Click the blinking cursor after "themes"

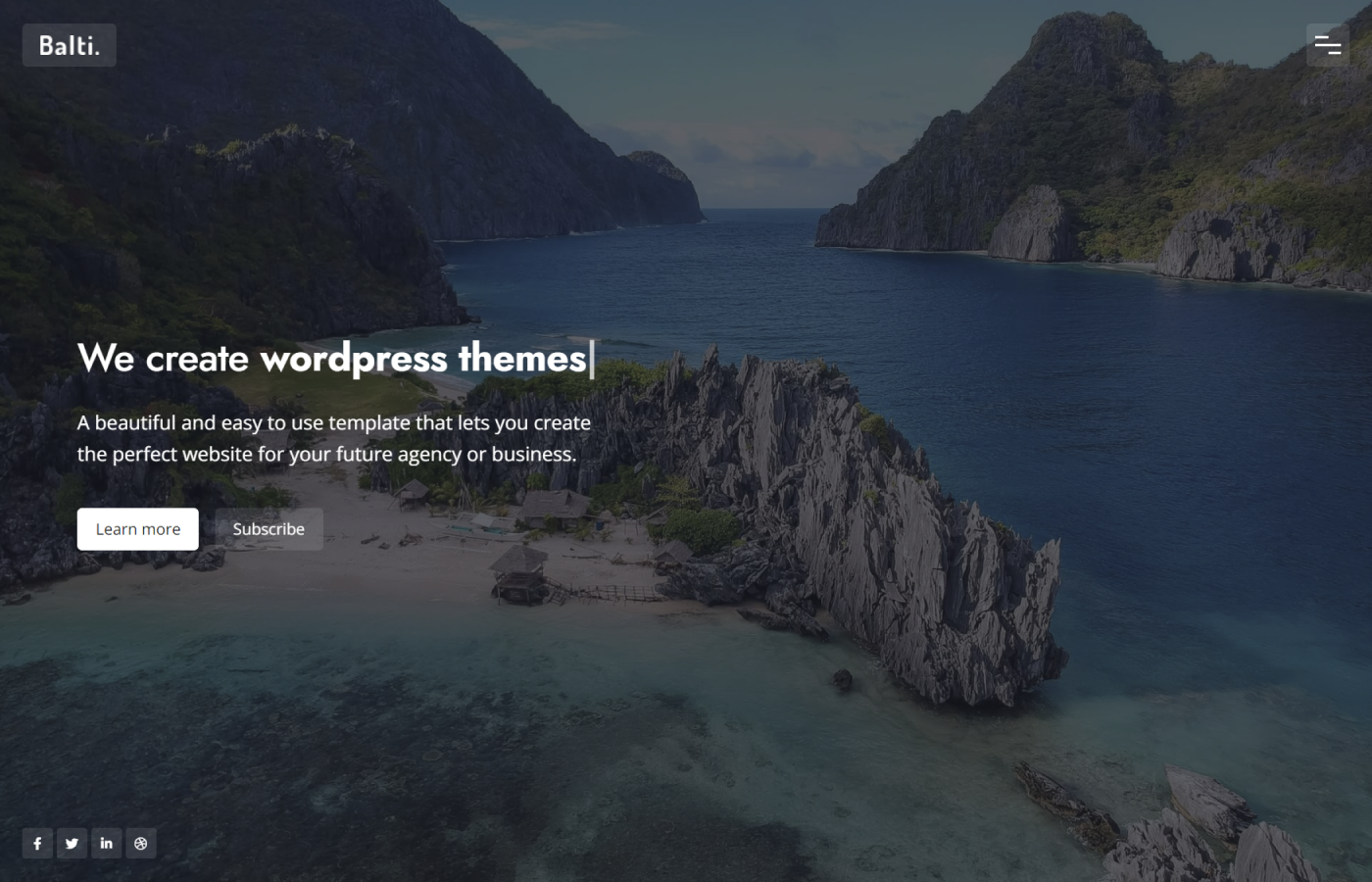coord(592,359)
